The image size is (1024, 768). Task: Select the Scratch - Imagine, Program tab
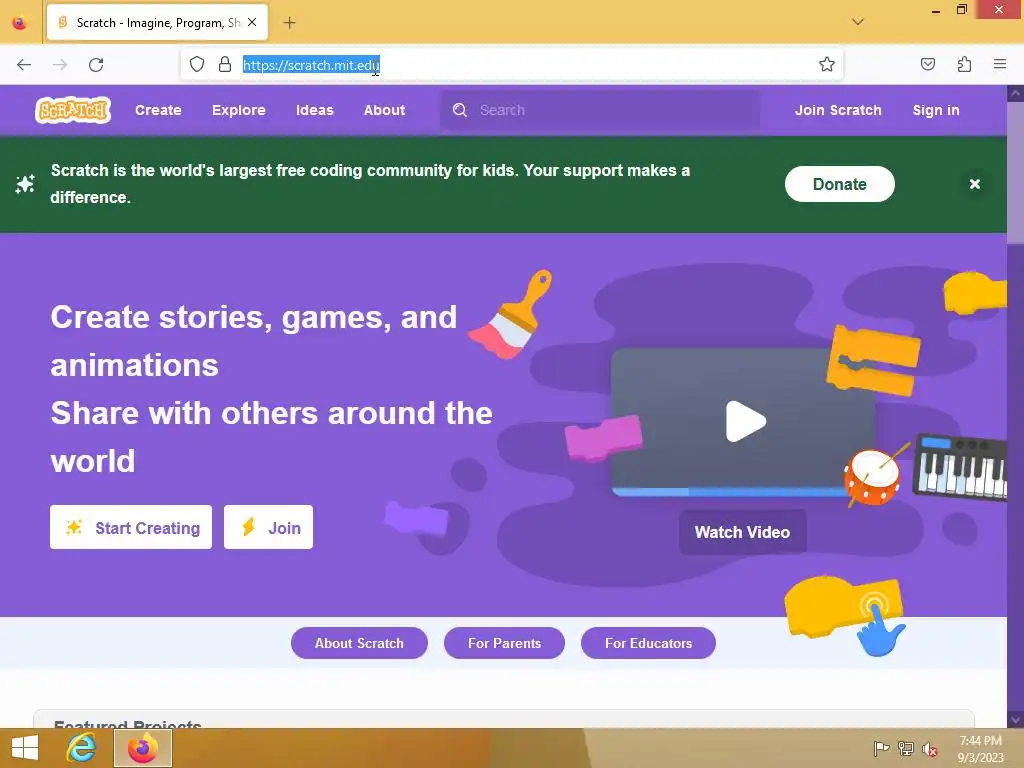(x=157, y=23)
